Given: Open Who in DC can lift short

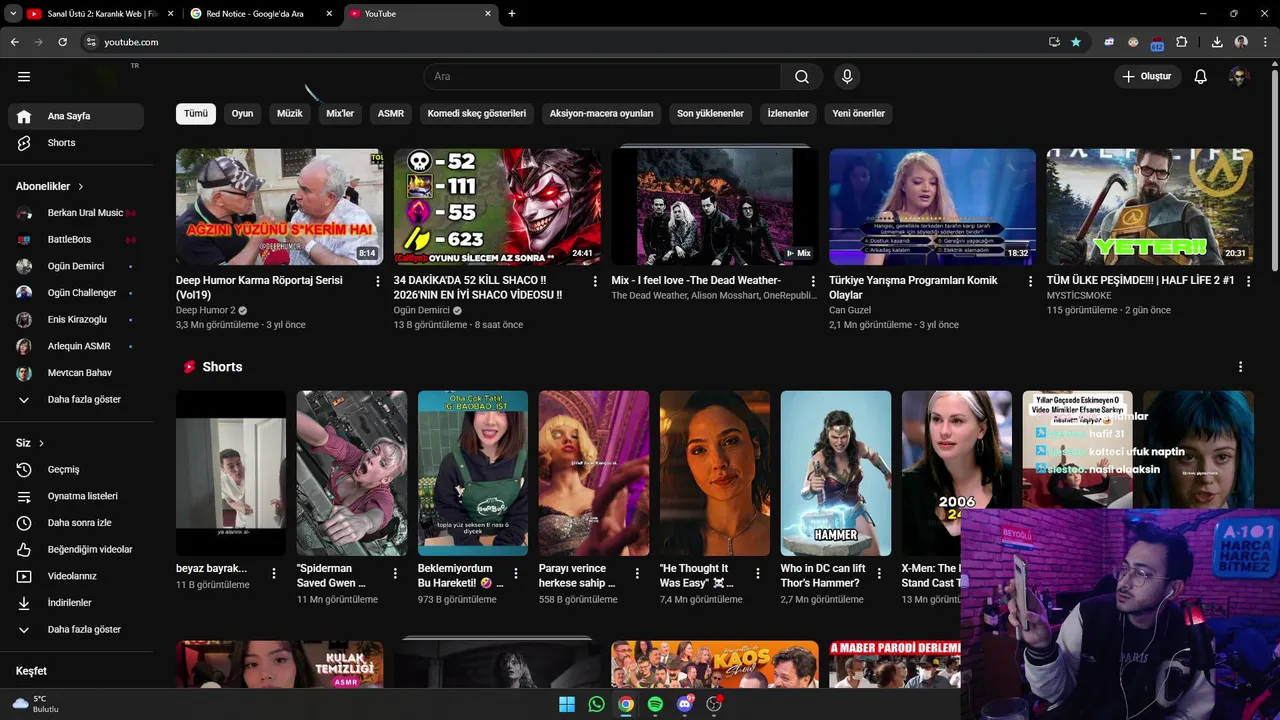Looking at the screenshot, I should [x=836, y=473].
